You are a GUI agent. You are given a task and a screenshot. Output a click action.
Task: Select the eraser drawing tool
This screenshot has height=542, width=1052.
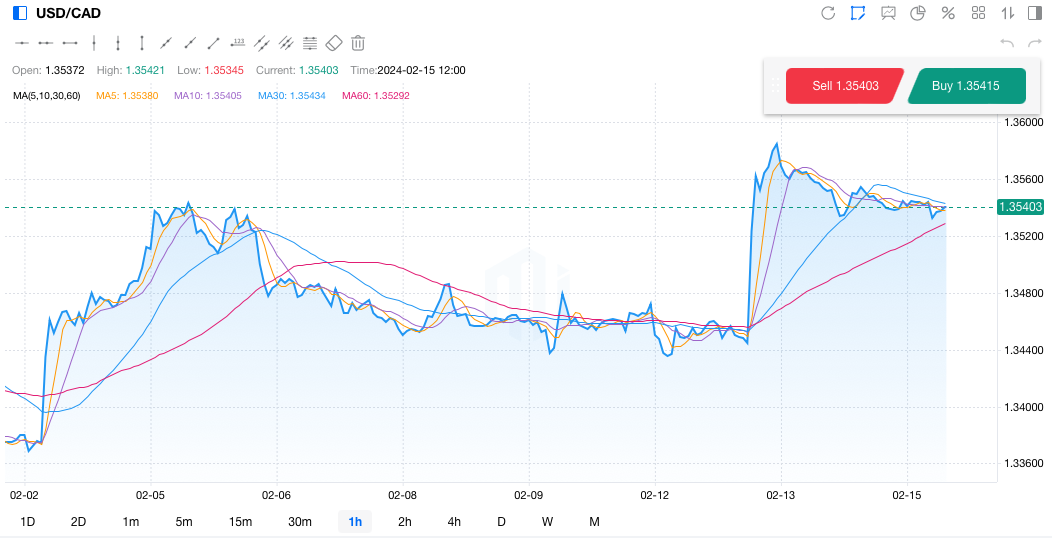(334, 43)
